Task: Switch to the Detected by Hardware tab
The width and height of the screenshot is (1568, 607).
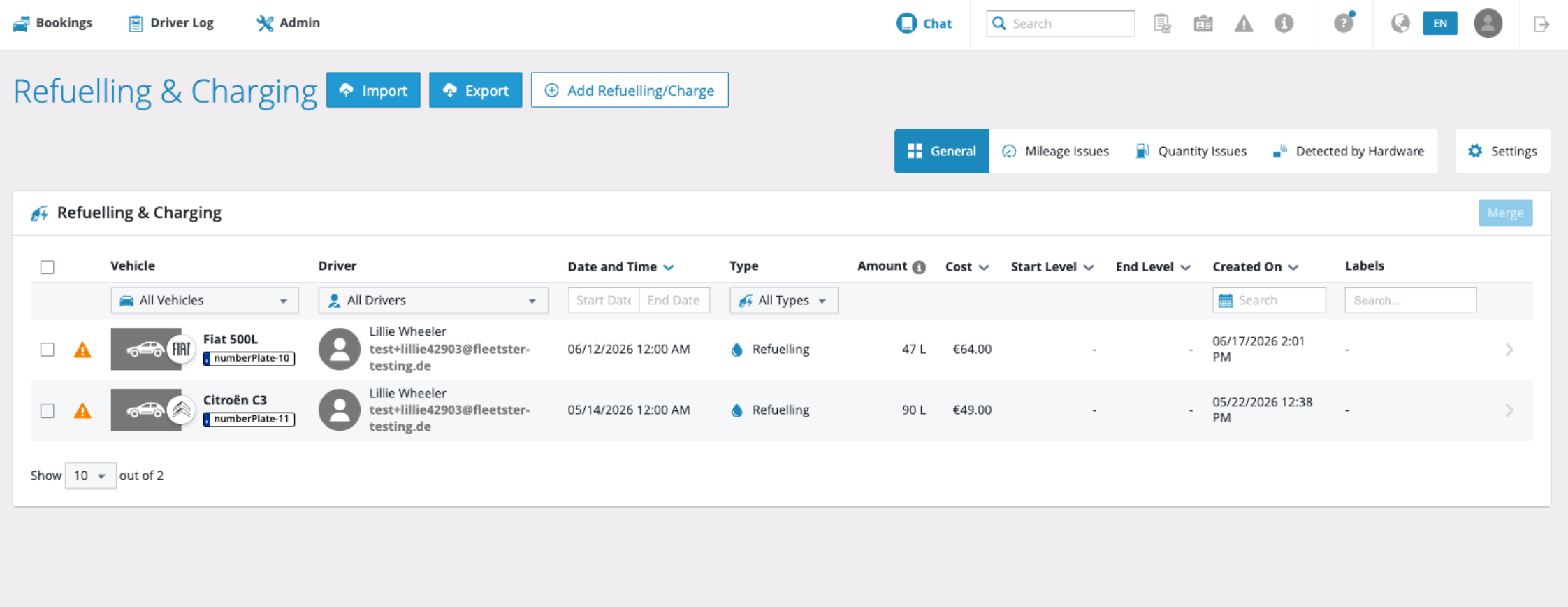Action: 1349,151
